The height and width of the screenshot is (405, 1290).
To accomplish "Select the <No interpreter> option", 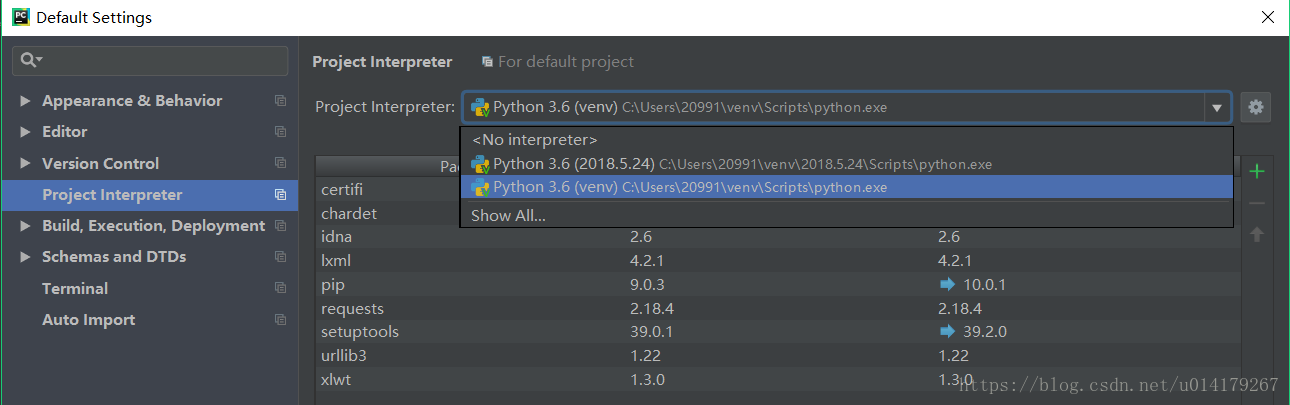I will pyautogui.click(x=535, y=140).
